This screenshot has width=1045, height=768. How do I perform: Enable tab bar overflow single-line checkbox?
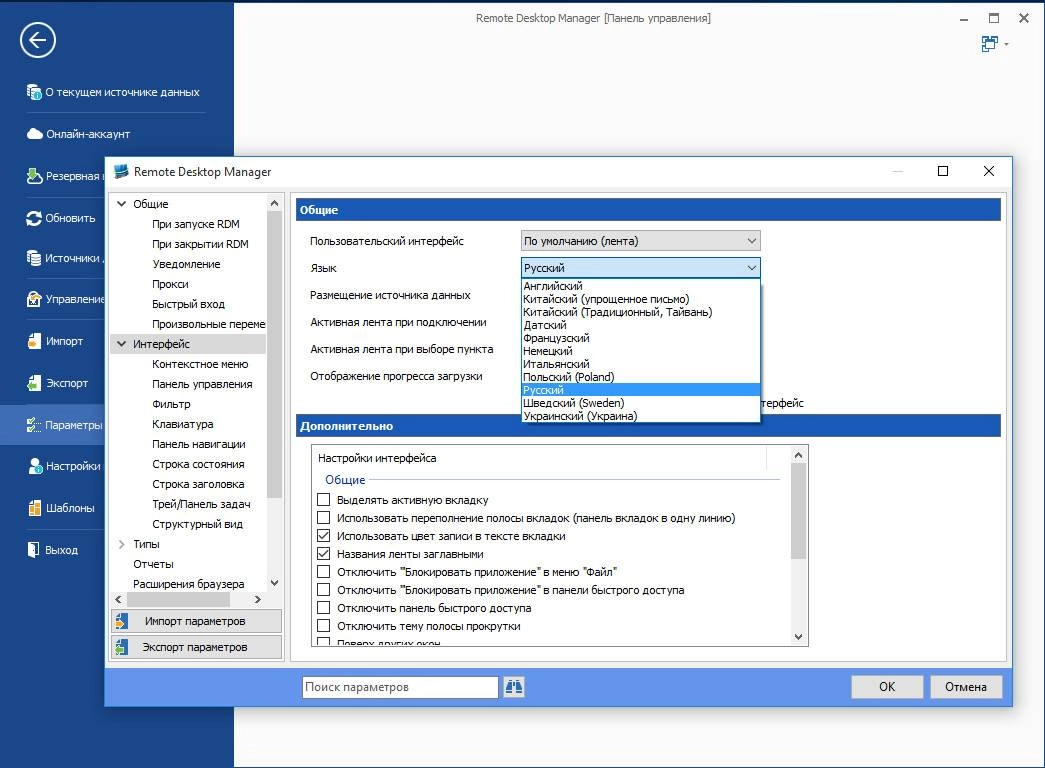click(x=323, y=517)
